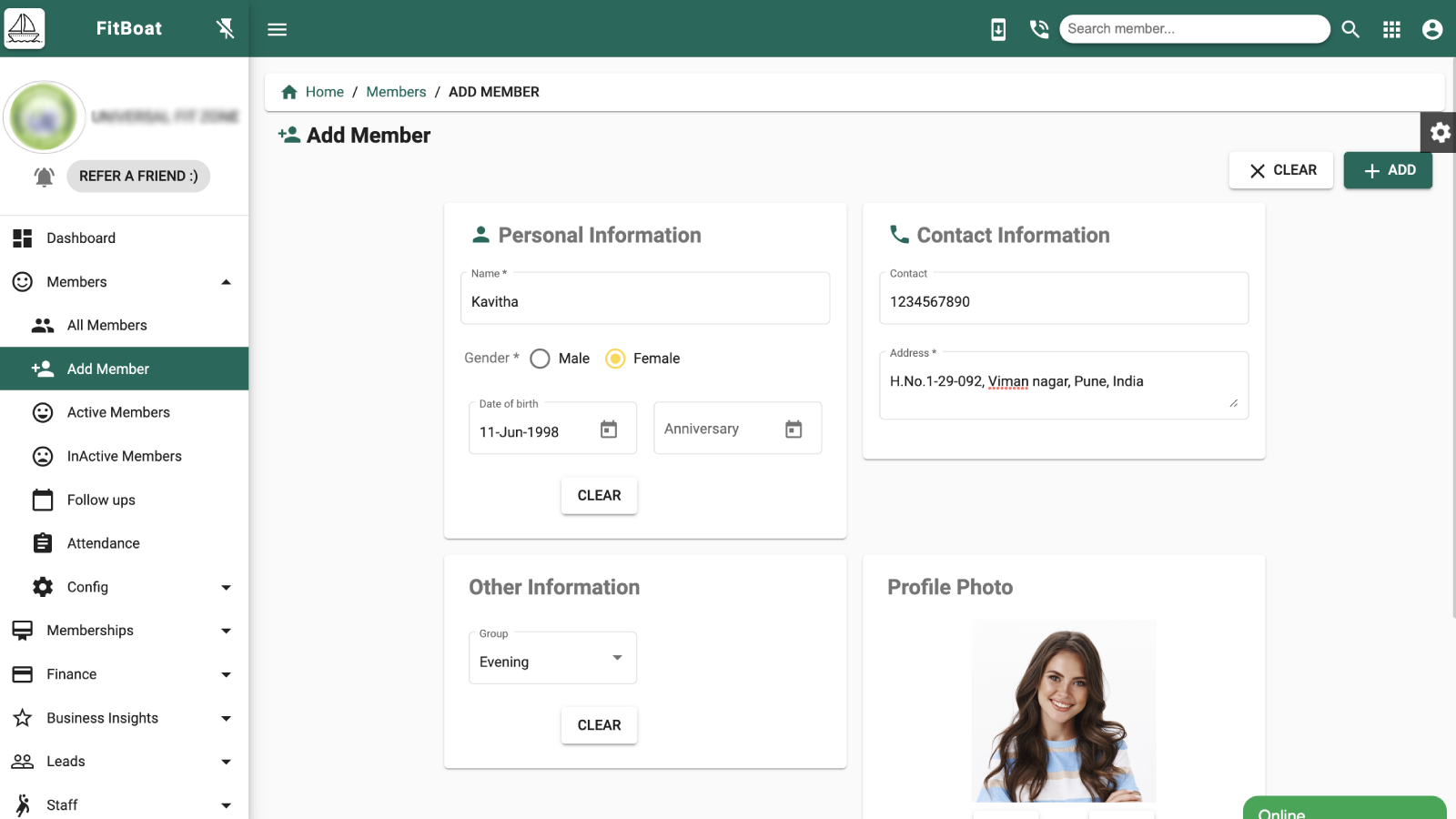1456x819 pixels.
Task: Toggle the sidebar pin icon
Action: coord(225,28)
